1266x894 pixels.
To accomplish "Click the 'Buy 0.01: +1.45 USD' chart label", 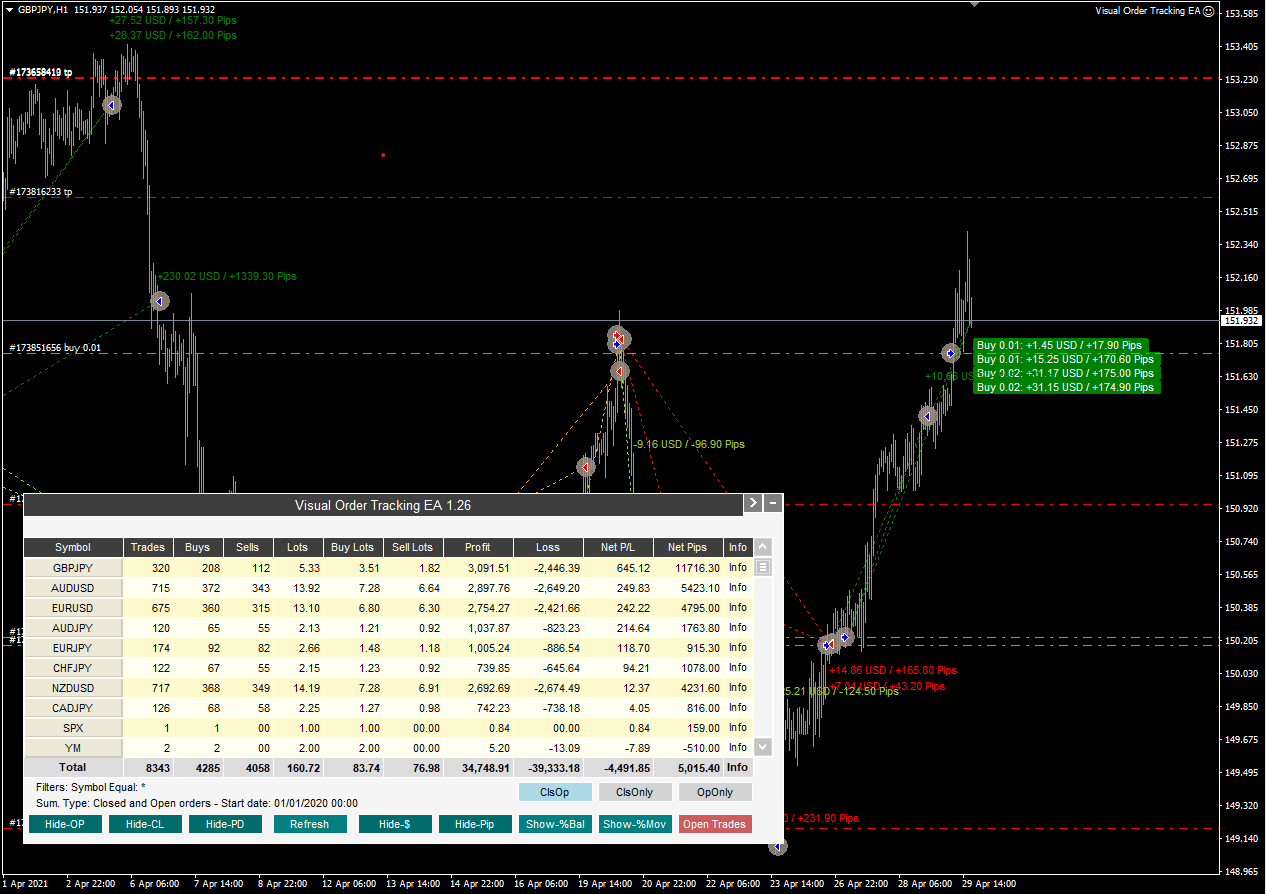I will click(1059, 345).
